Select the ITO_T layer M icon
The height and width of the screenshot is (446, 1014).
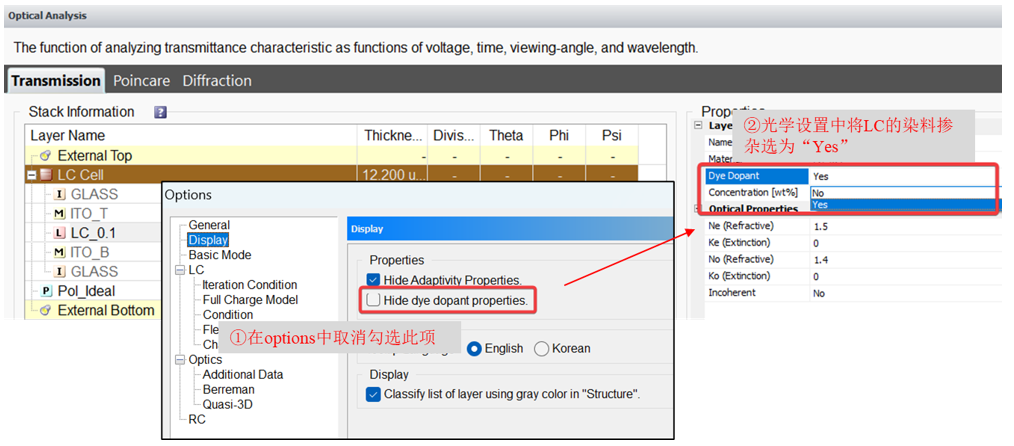pos(59,214)
